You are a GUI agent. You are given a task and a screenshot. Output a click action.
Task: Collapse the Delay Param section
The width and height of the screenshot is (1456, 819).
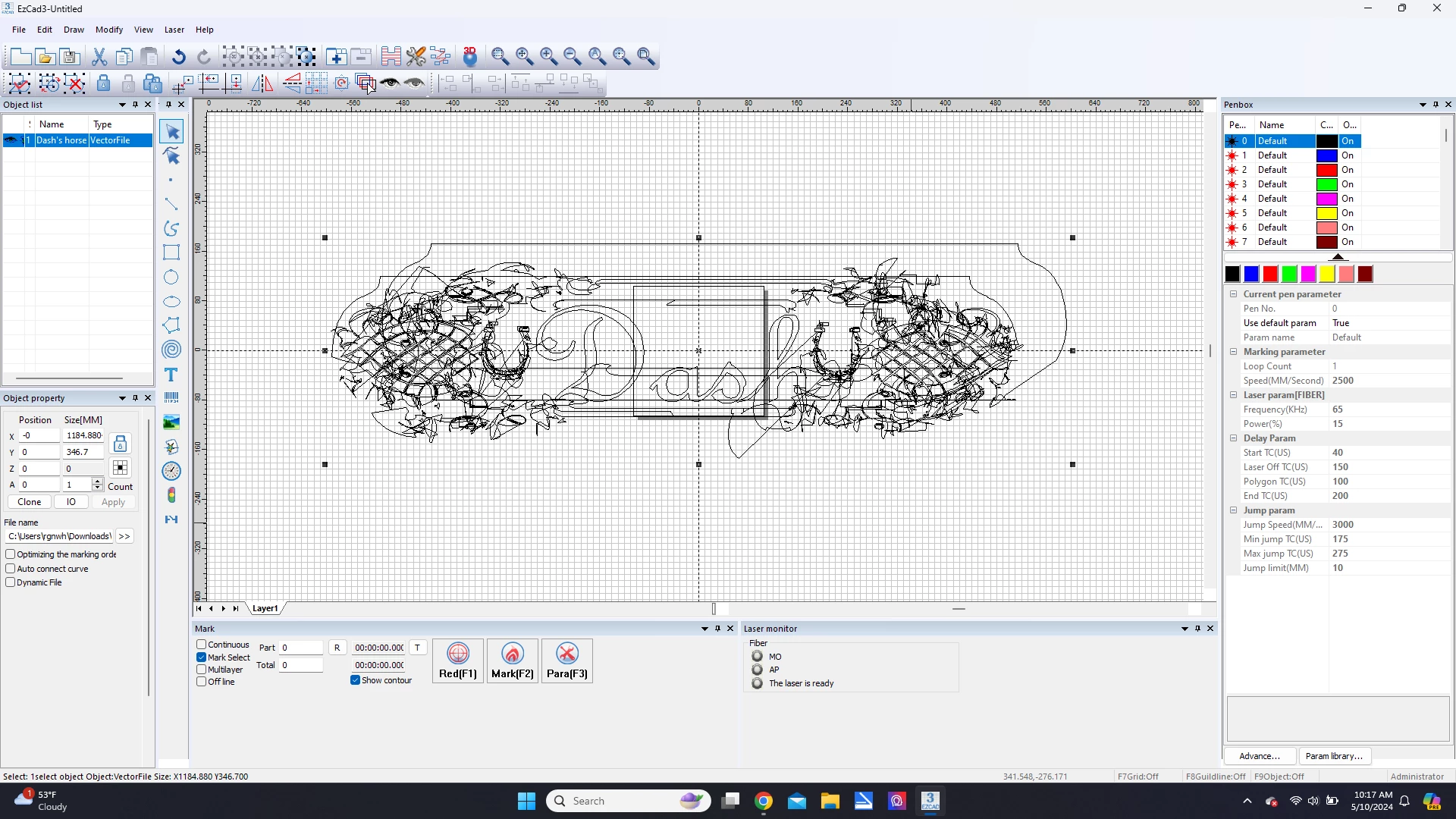(1233, 438)
